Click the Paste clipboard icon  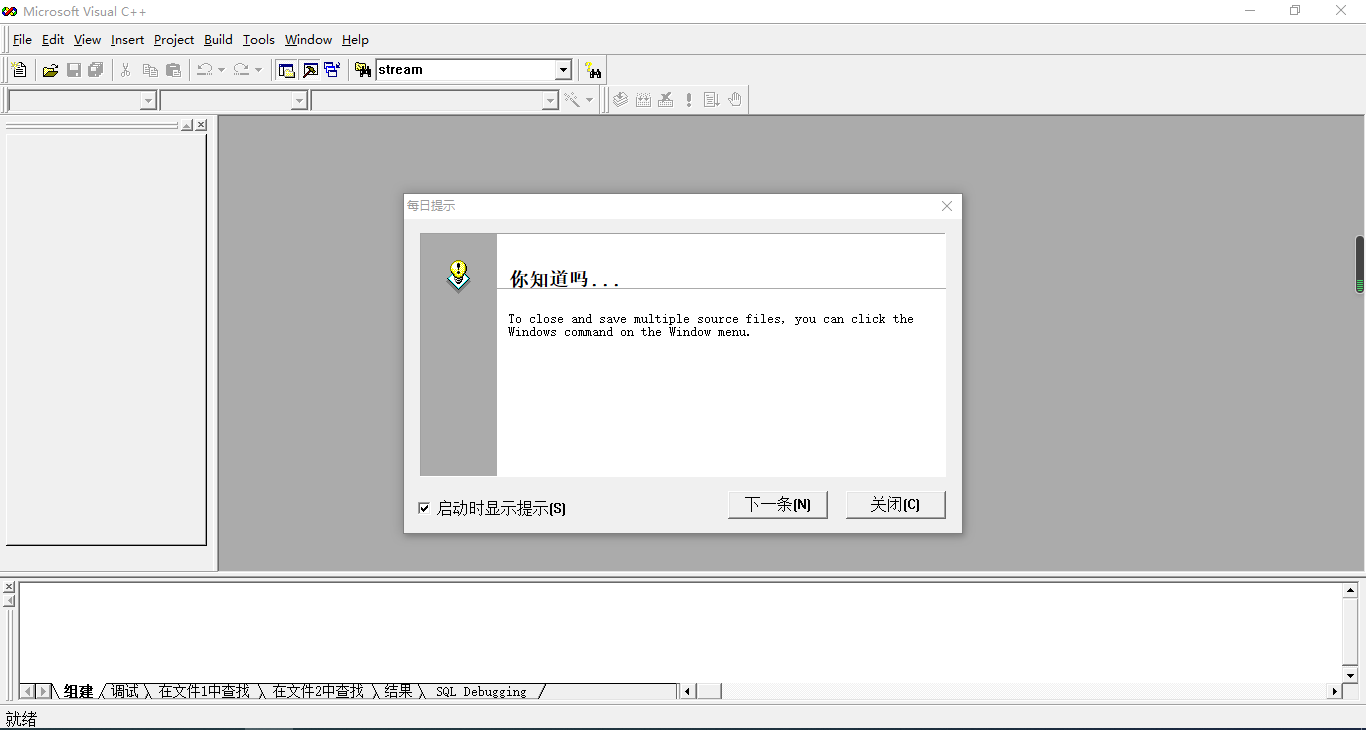pyautogui.click(x=173, y=70)
